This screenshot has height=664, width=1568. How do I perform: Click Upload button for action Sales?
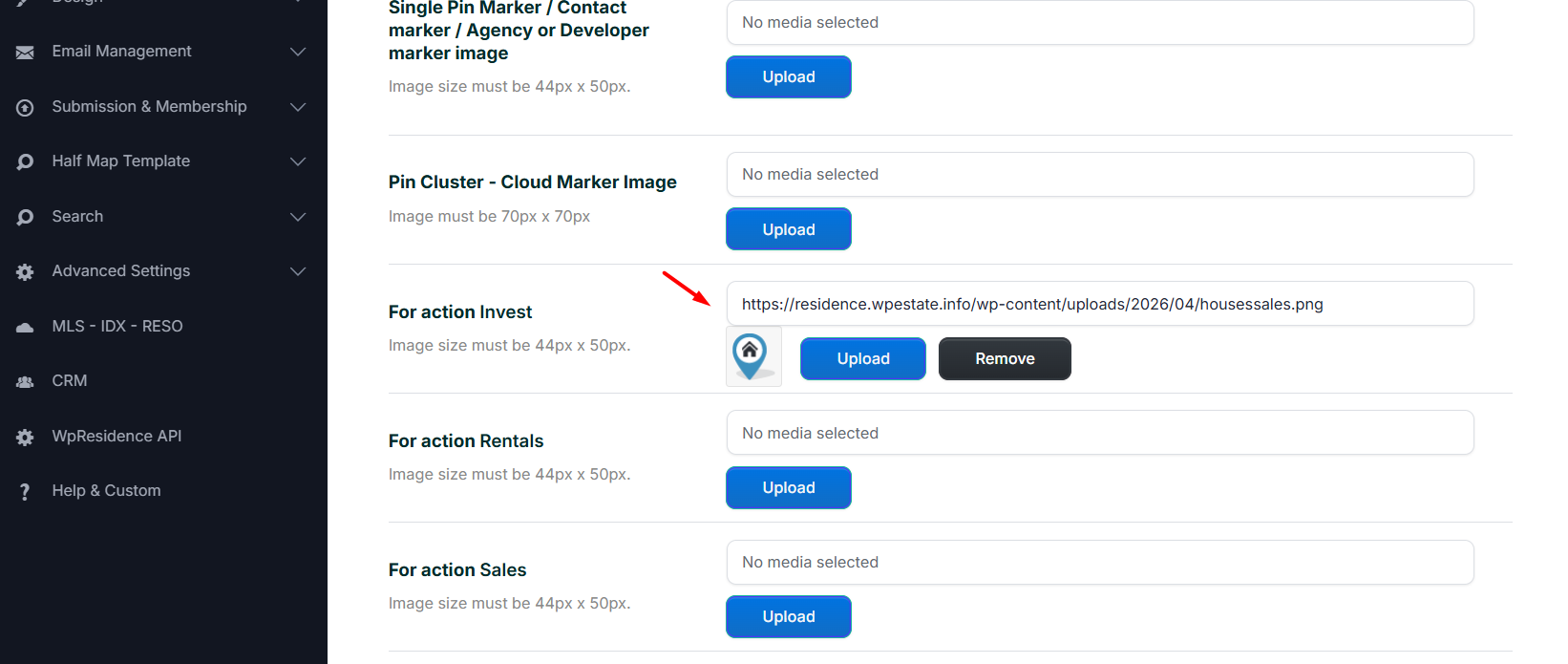(x=789, y=617)
